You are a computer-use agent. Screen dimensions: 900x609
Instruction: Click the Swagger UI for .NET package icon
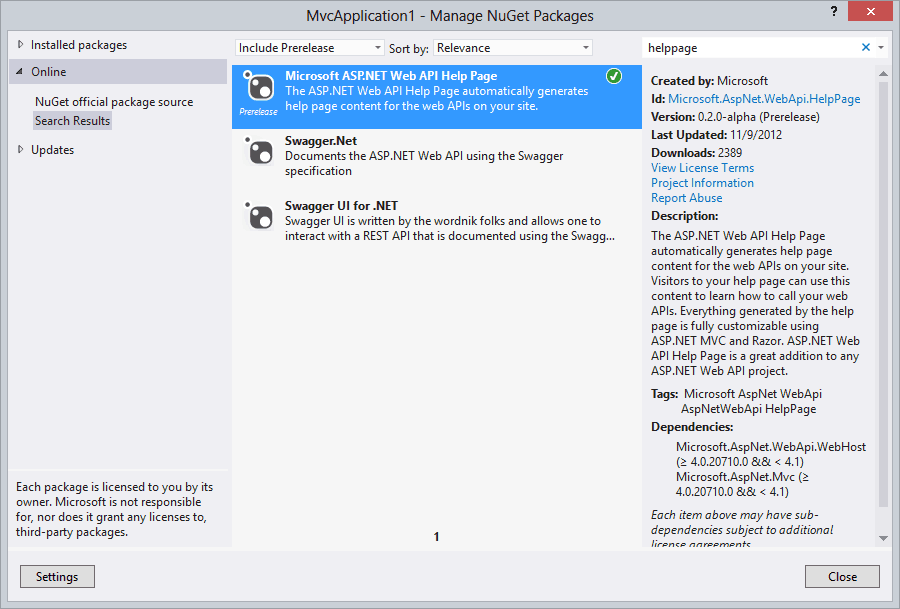[x=259, y=217]
